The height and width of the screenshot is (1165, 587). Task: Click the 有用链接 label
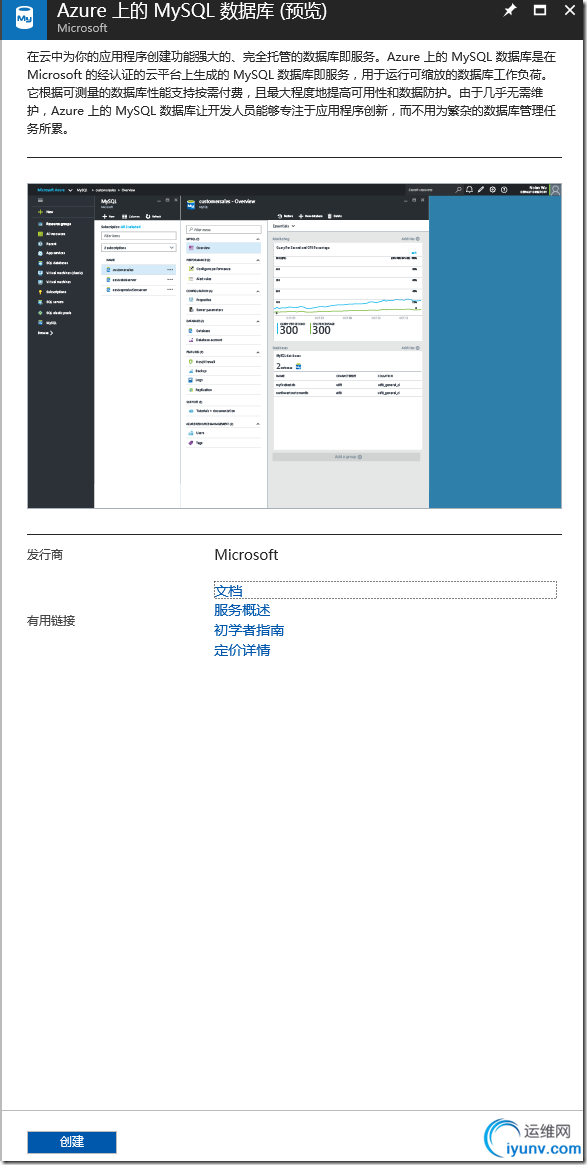tap(51, 620)
